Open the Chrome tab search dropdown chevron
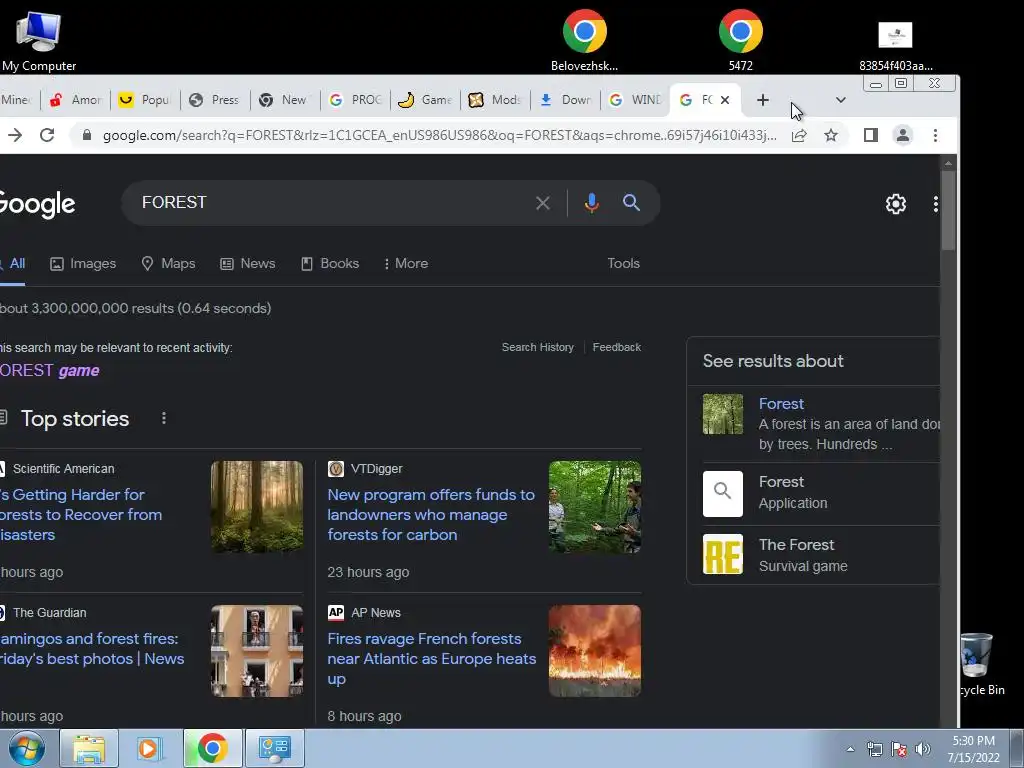1024x768 pixels. pyautogui.click(x=840, y=100)
